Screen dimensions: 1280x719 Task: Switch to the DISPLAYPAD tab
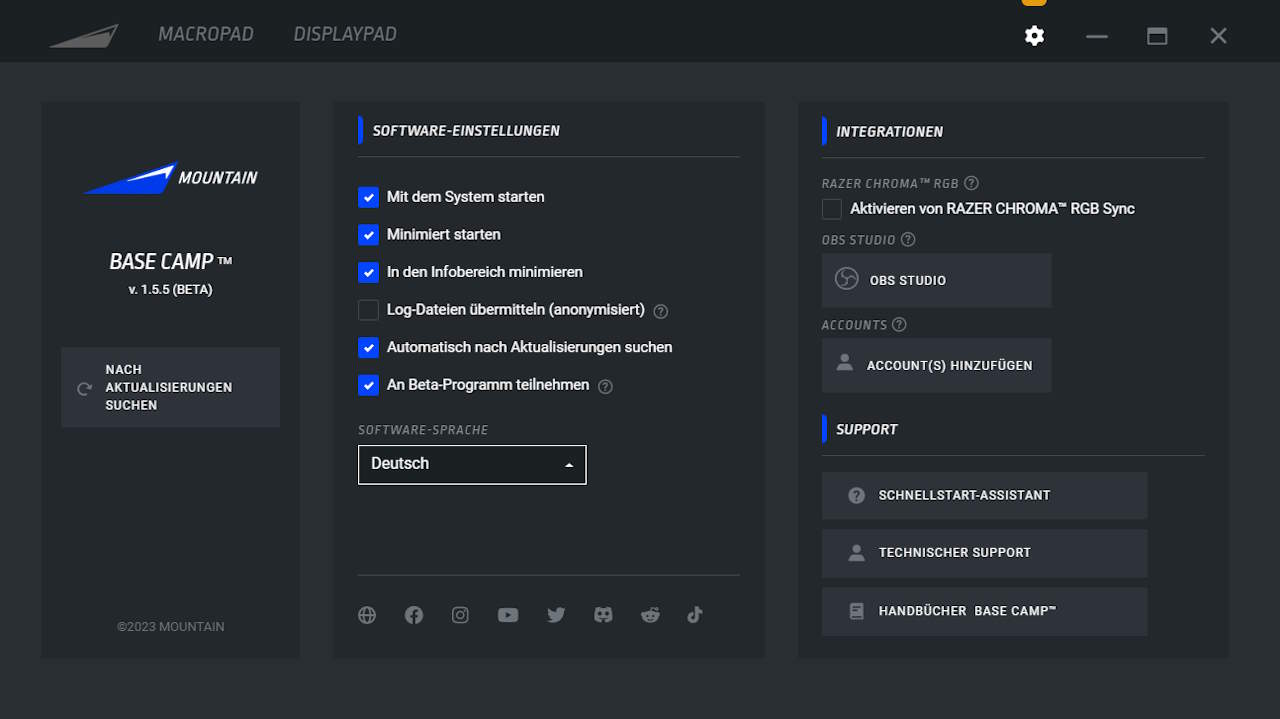(x=345, y=34)
